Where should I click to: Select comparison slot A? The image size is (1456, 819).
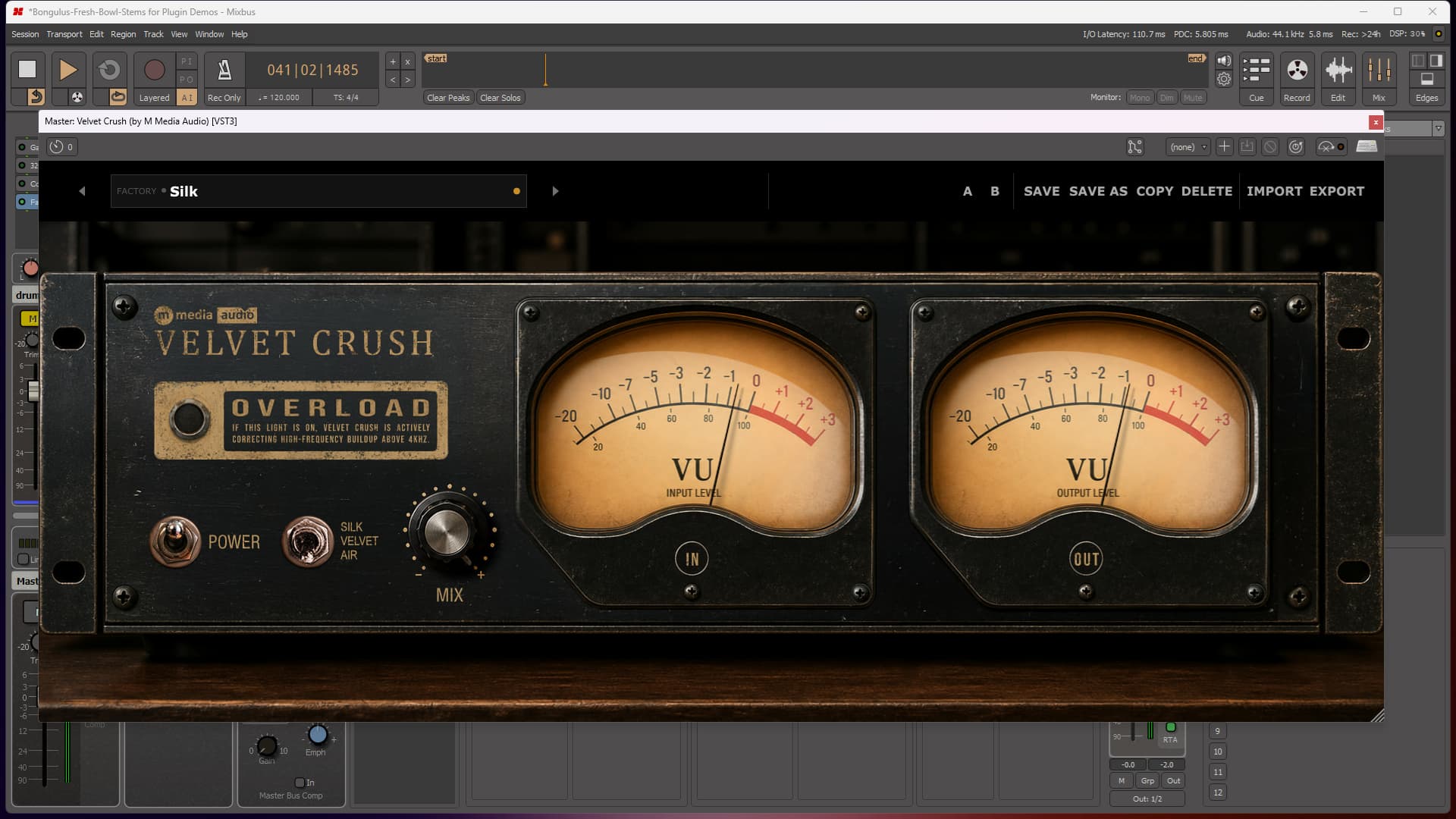(x=967, y=191)
